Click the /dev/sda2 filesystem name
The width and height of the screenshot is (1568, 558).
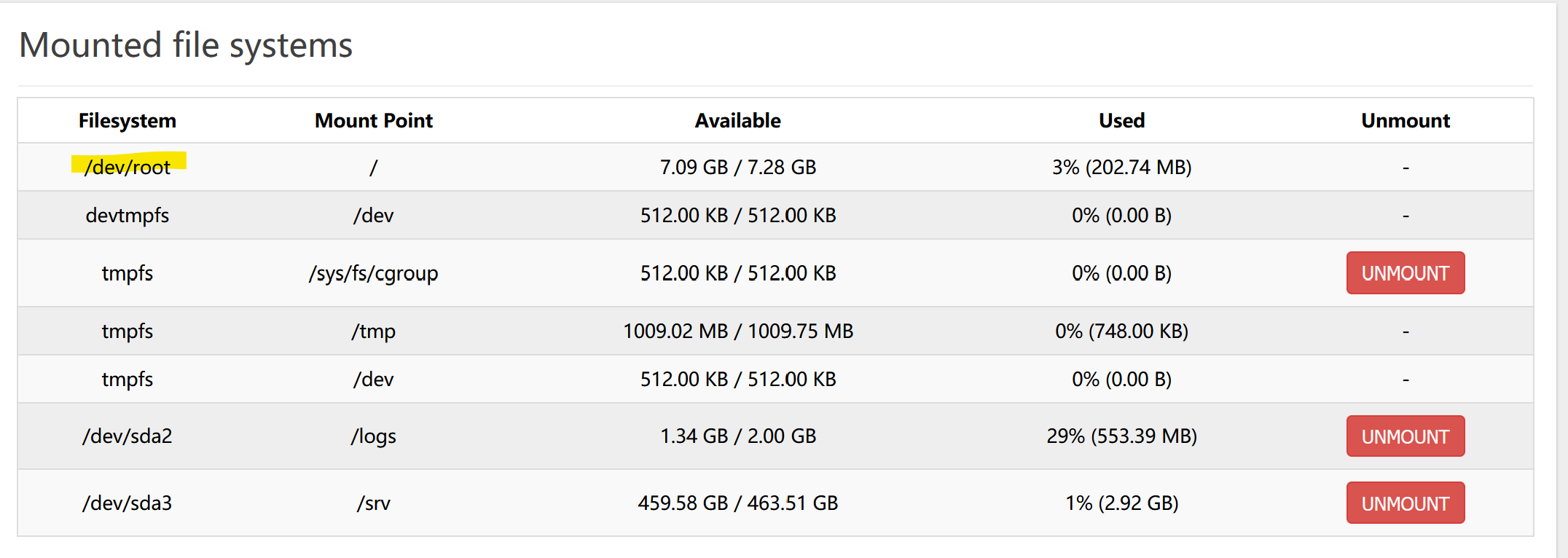pos(128,436)
